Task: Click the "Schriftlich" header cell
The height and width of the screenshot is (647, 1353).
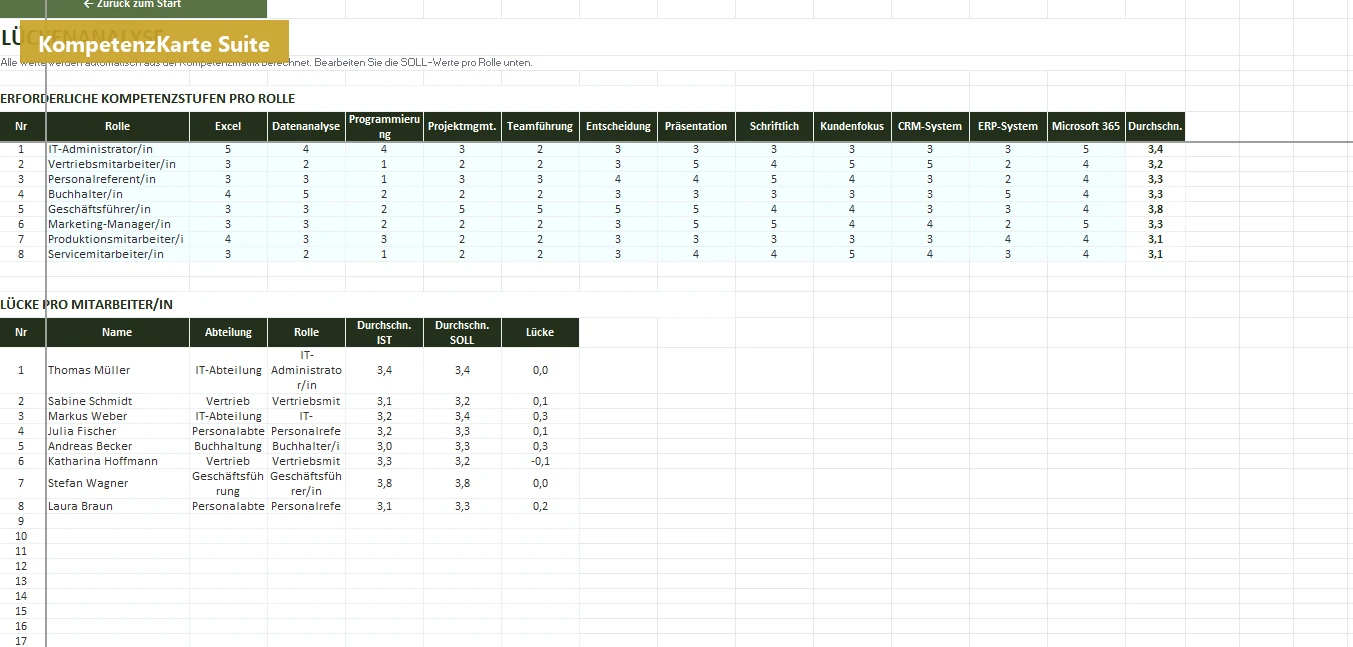Action: pos(774,127)
